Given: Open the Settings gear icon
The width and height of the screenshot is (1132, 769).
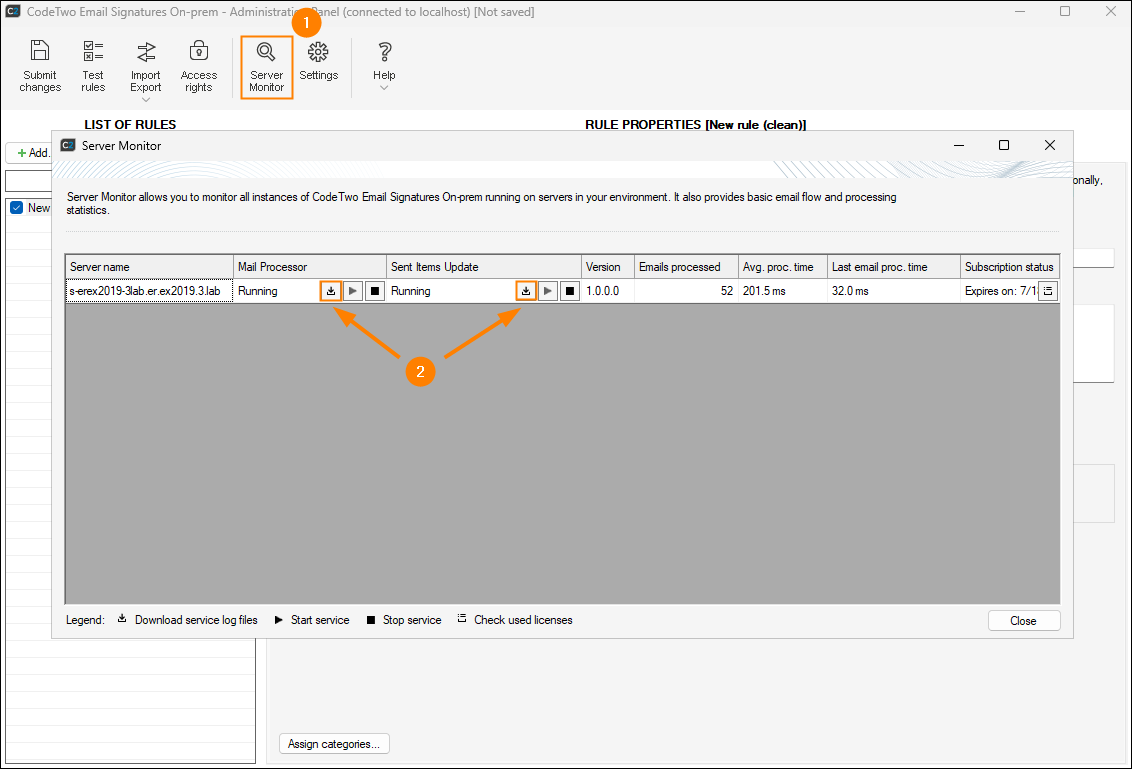Looking at the screenshot, I should [318, 65].
